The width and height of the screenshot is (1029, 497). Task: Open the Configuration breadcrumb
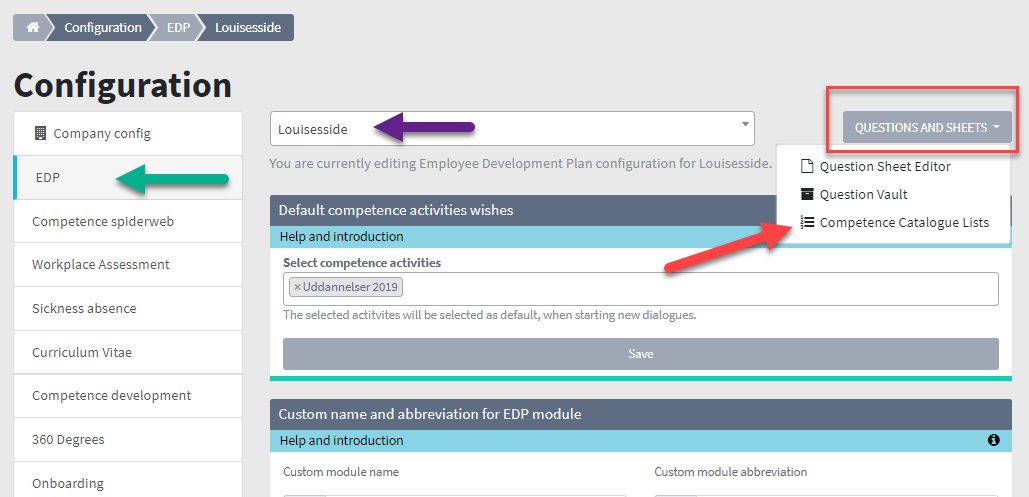click(x=102, y=28)
